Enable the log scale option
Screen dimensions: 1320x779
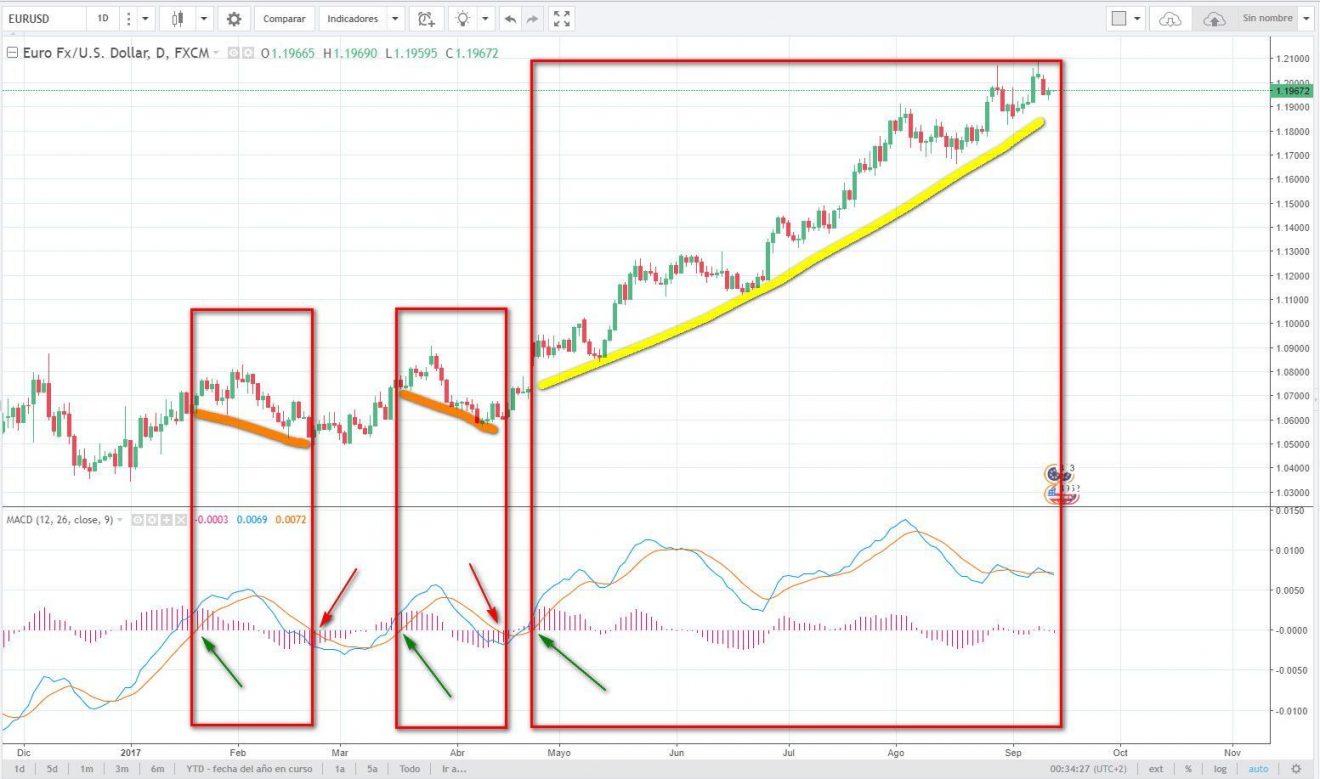(x=1221, y=768)
